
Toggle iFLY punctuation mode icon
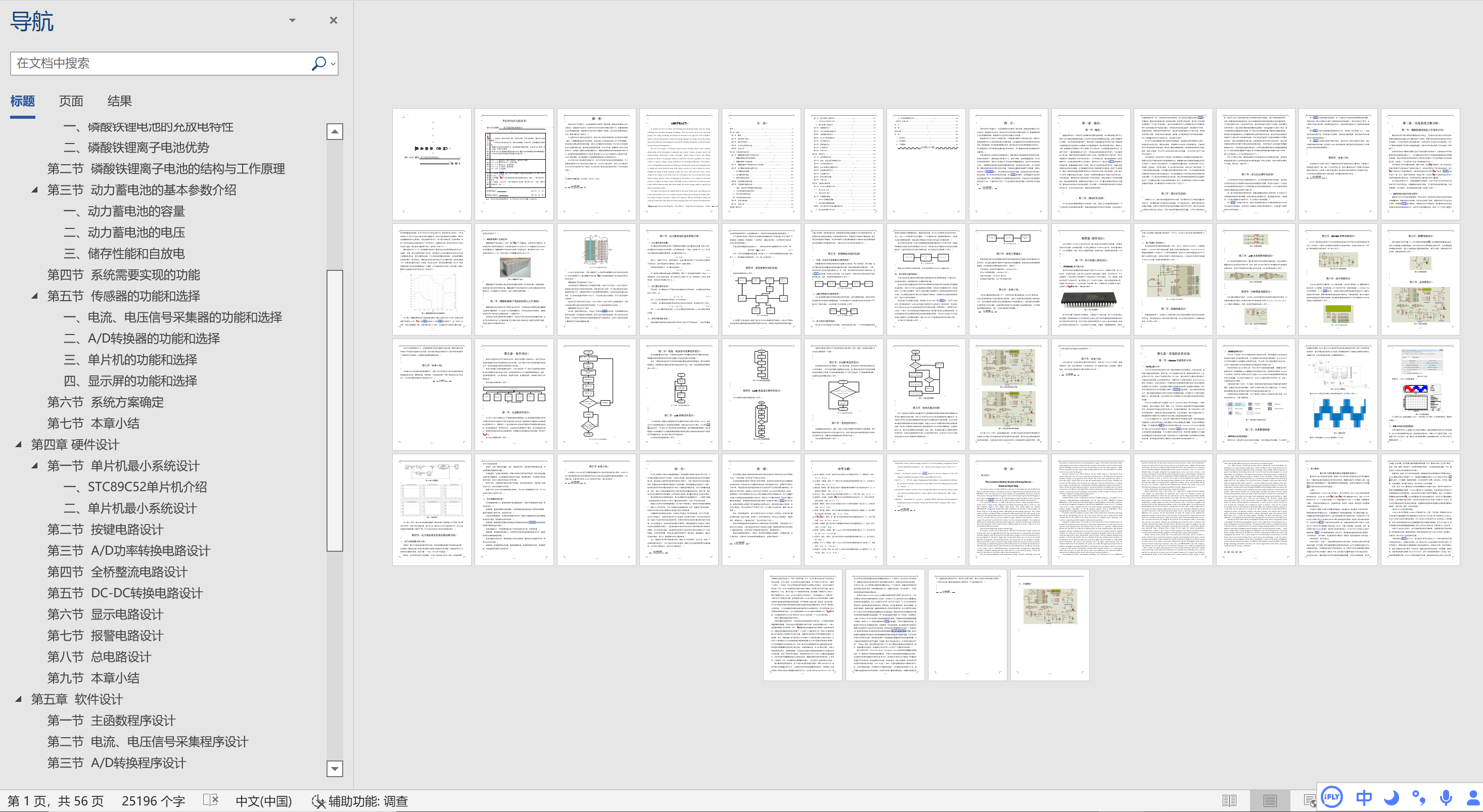(1419, 798)
